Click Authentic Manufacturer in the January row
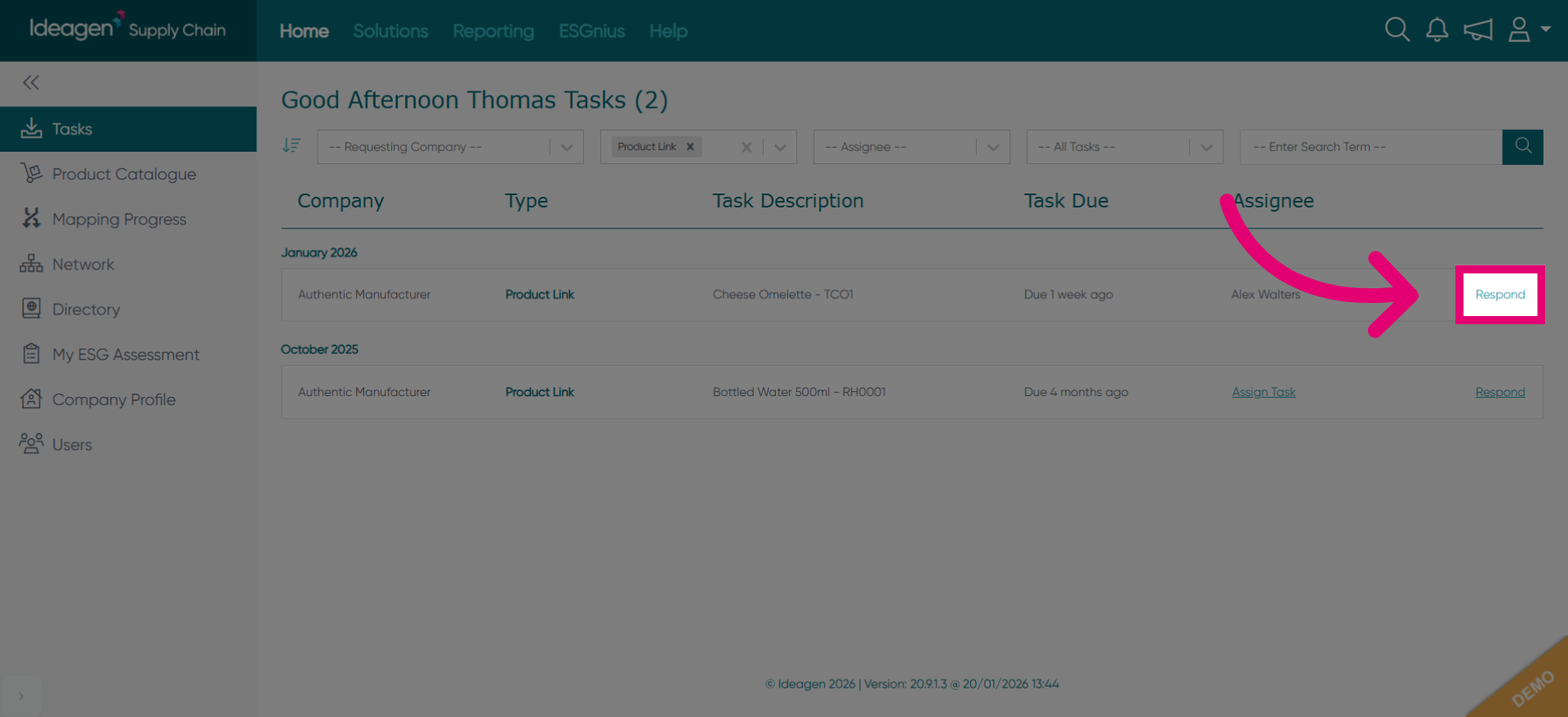Screen dimensions: 1568x717 click(x=364, y=294)
